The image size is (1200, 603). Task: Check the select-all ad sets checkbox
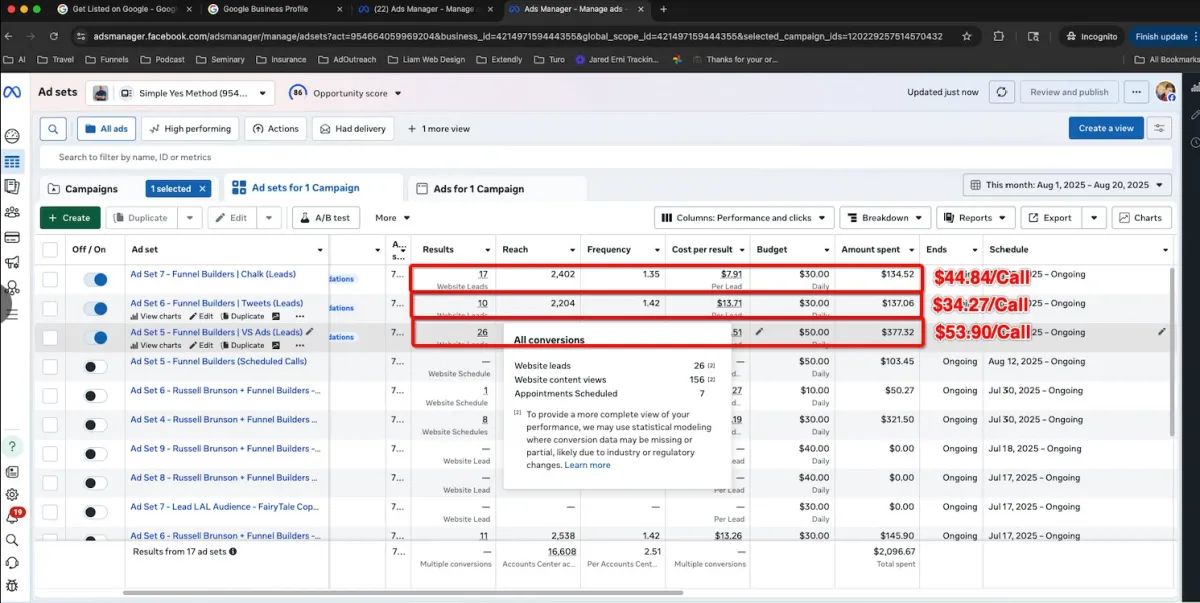click(x=50, y=249)
